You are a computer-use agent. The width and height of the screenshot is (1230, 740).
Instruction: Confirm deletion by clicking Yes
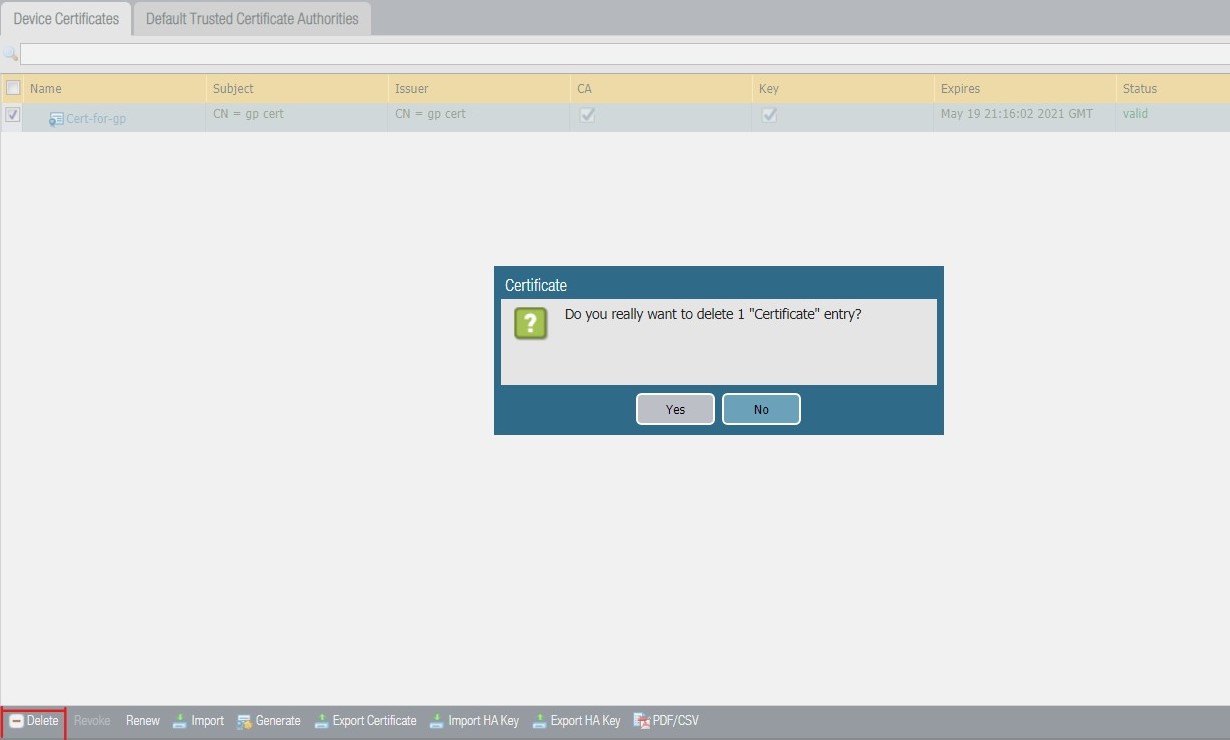pos(675,409)
